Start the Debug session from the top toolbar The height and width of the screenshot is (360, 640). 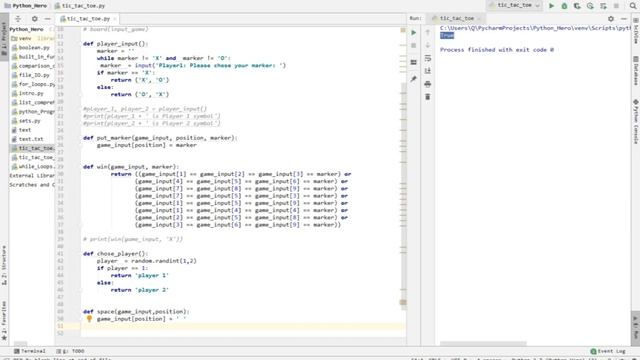coord(564,6)
